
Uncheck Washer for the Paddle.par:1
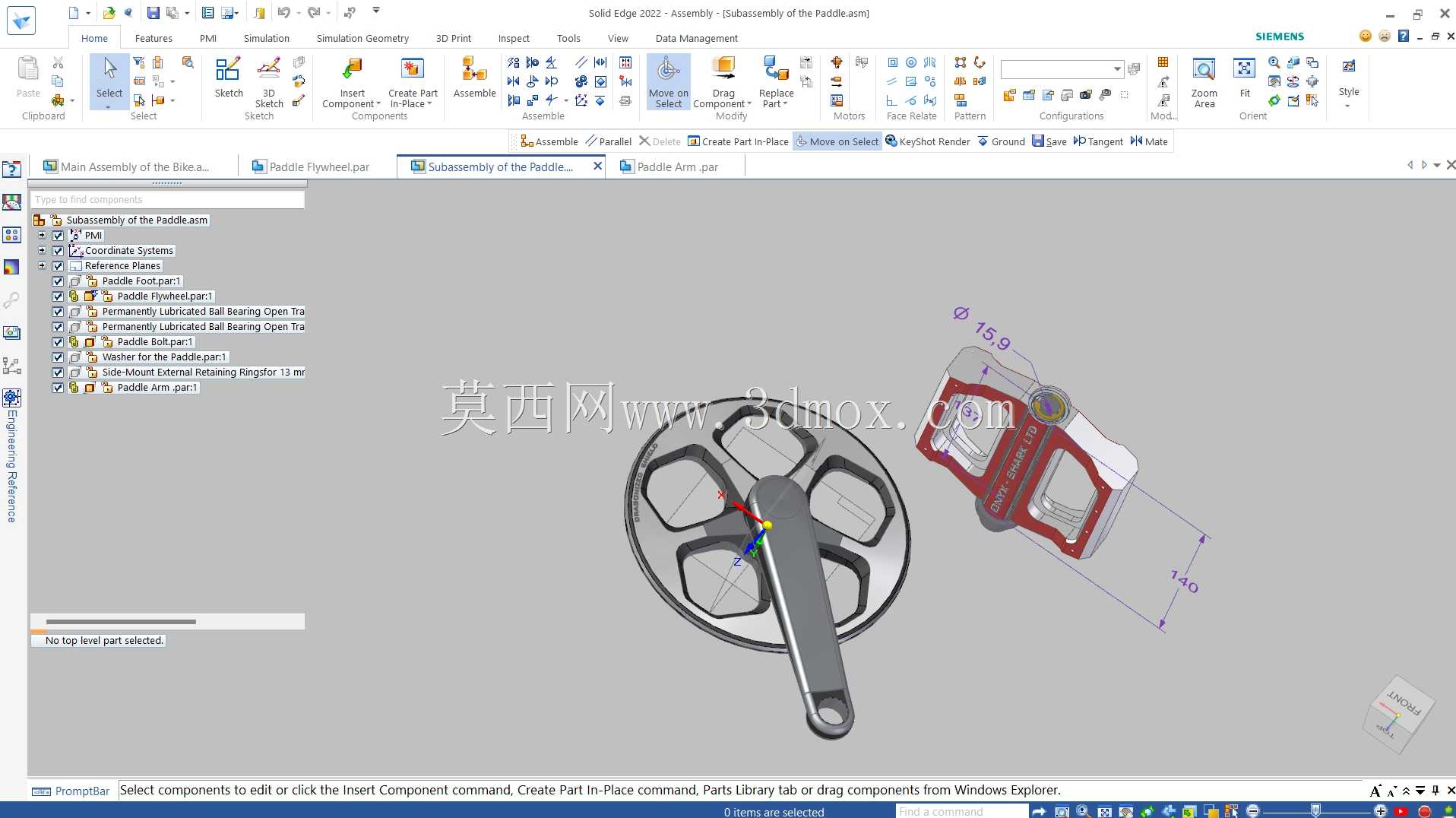[58, 357]
